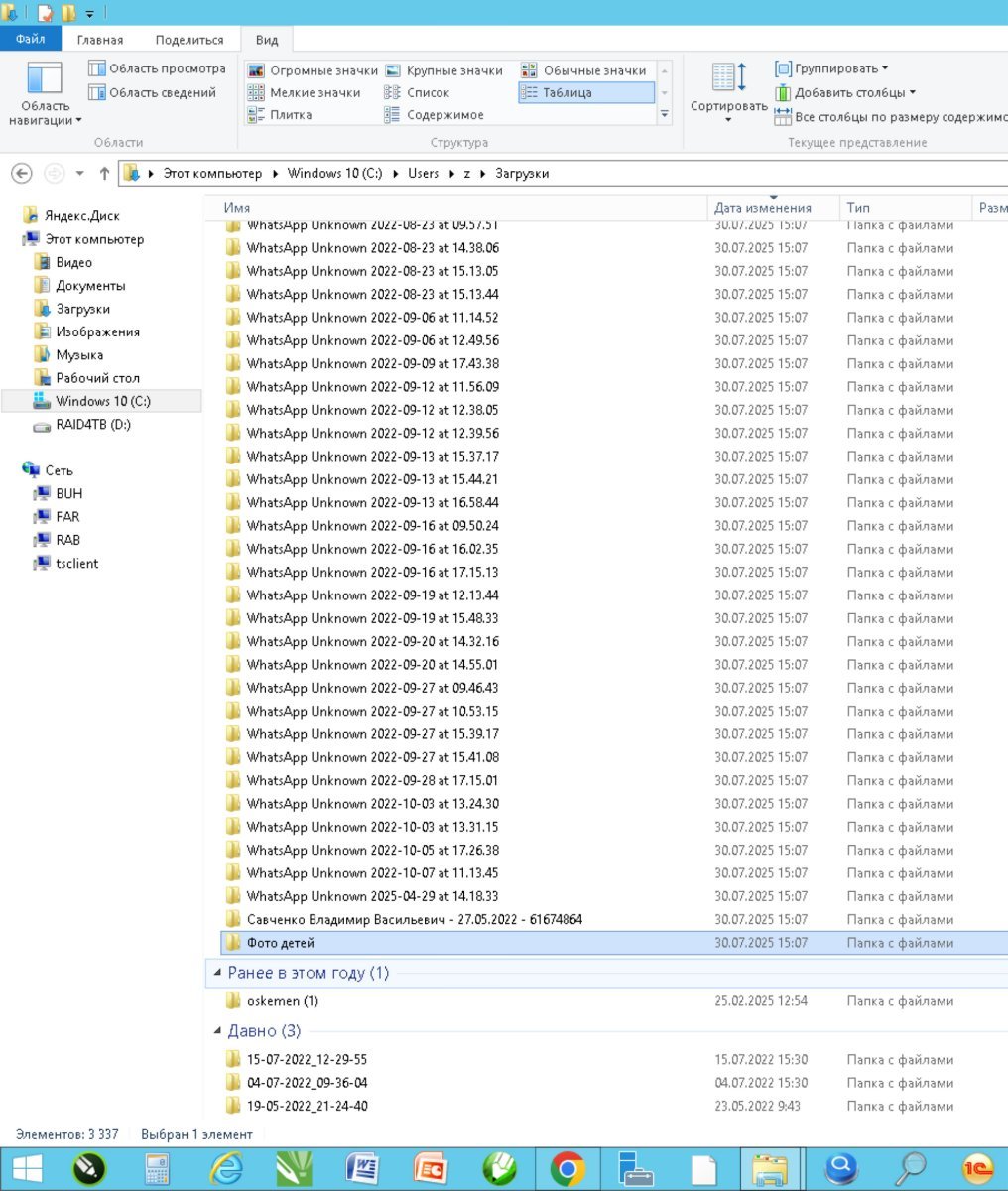Viewport: 1008px width, 1191px height.
Task: Toggle Область просмотра preview pane
Action: pos(157,68)
